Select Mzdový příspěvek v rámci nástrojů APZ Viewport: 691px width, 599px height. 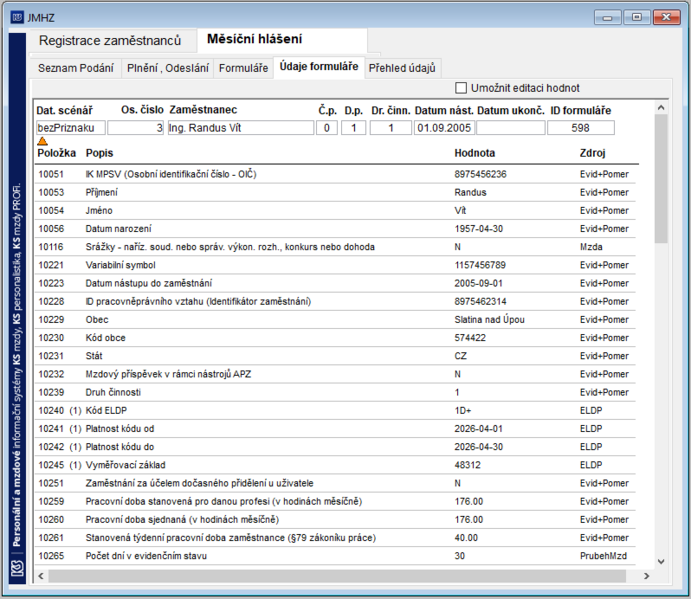335,374
